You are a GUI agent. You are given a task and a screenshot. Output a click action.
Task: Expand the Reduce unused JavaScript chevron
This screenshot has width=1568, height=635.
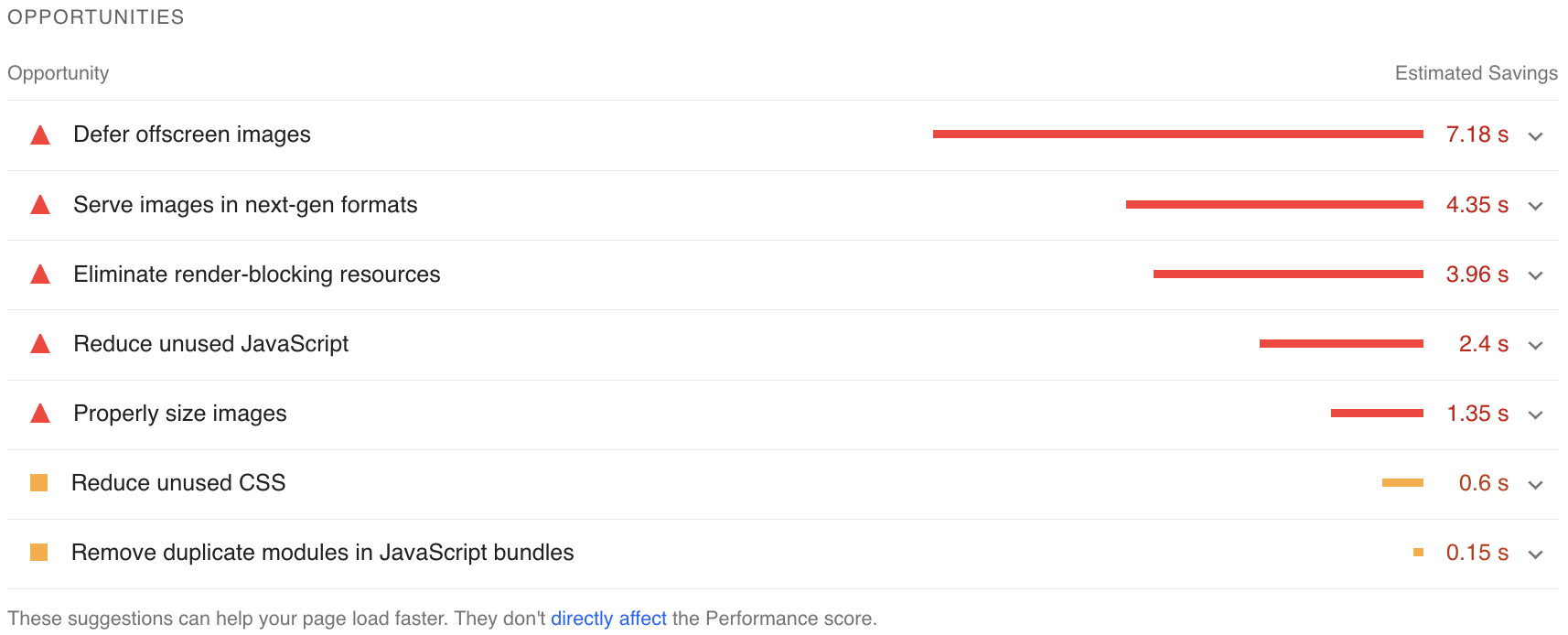[1536, 345]
